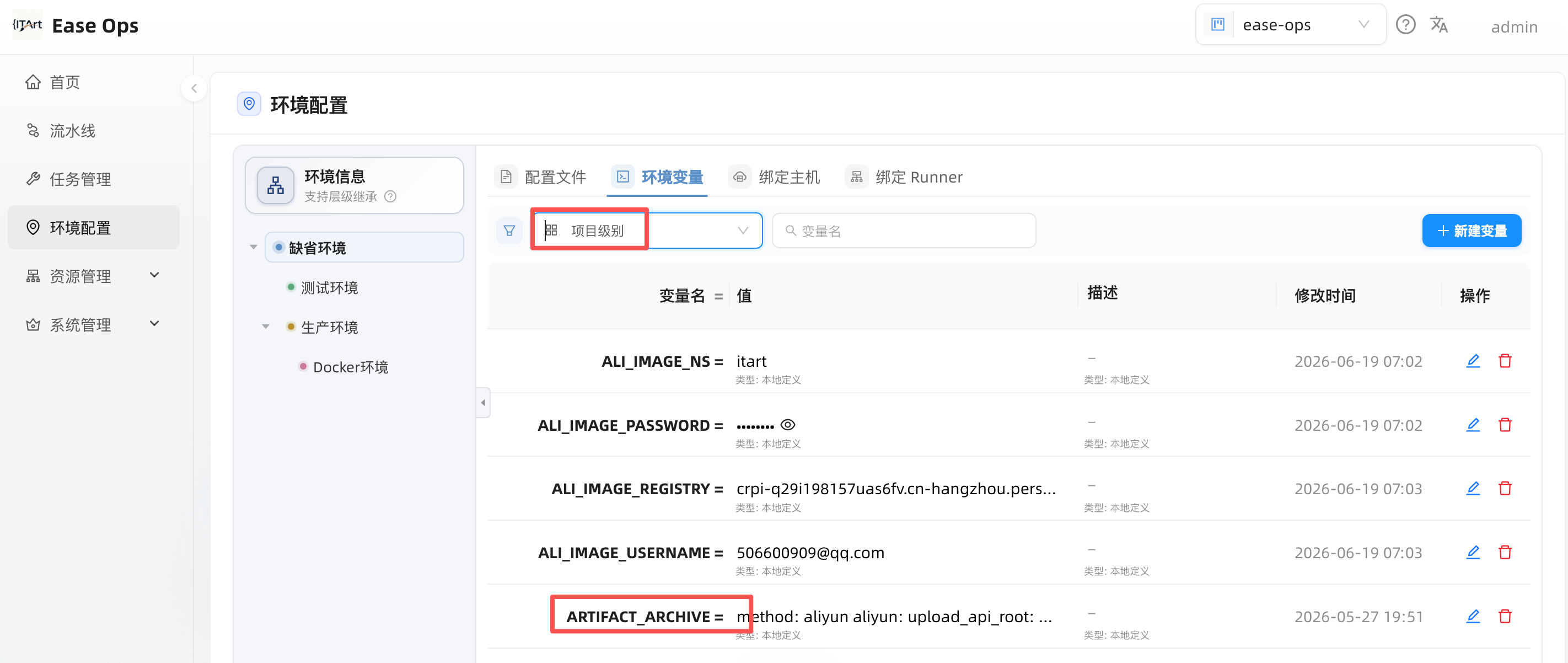Open the 项目级别 level dropdown
This screenshot has width=1568, height=663.
[x=647, y=231]
